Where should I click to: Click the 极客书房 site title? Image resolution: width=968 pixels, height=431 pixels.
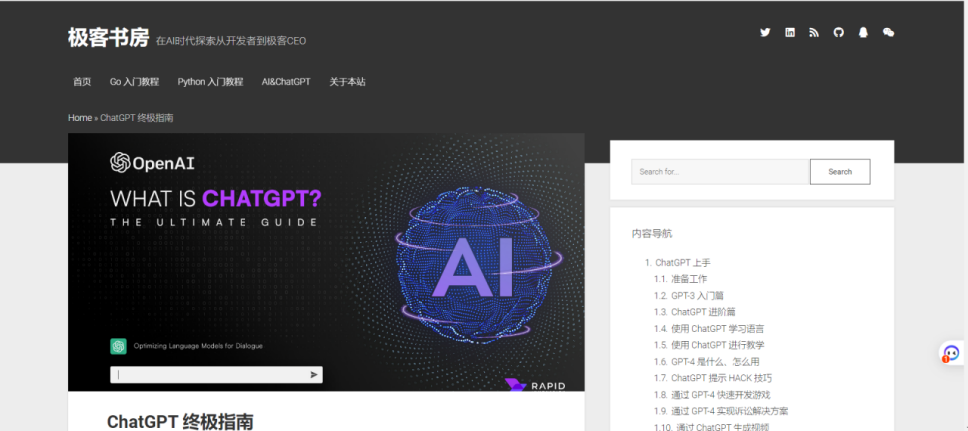pos(109,38)
